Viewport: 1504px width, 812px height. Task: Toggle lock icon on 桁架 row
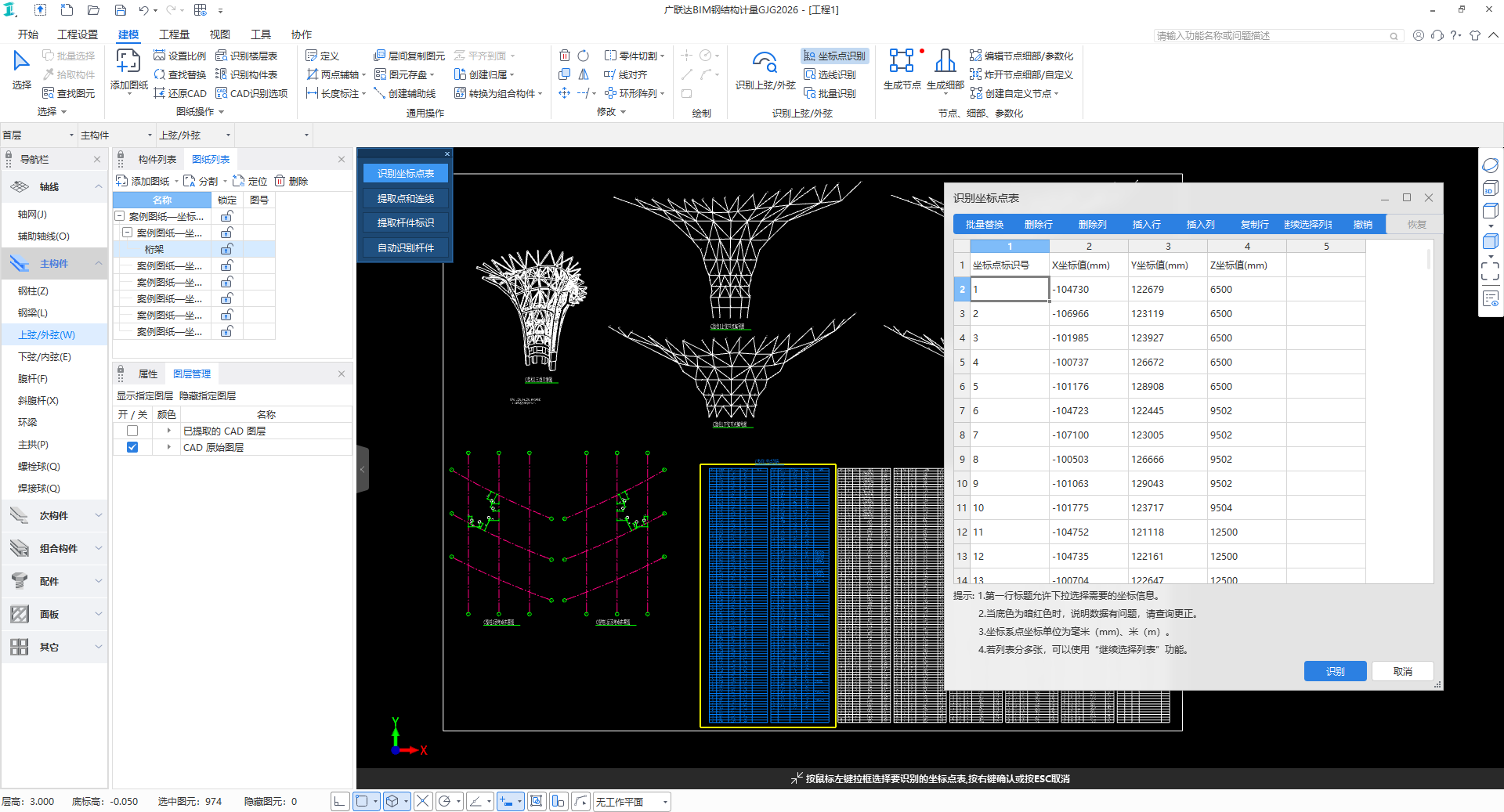click(x=226, y=249)
